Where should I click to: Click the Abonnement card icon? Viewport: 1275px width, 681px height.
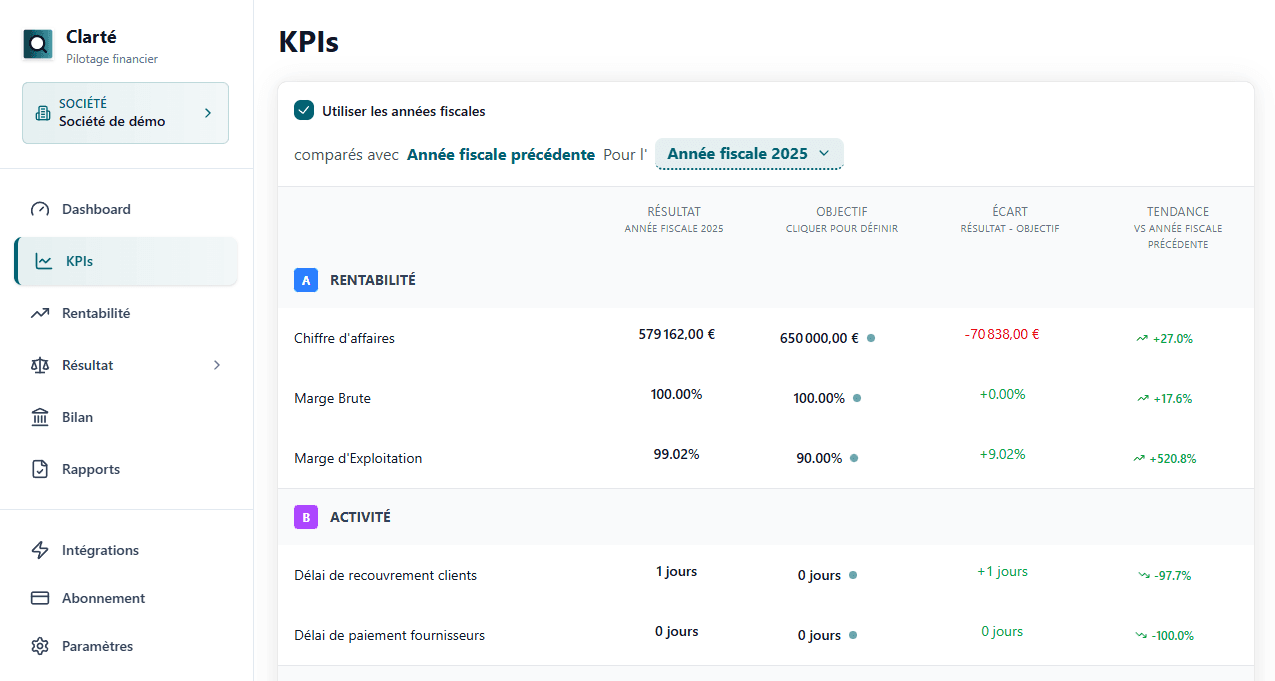coord(40,598)
